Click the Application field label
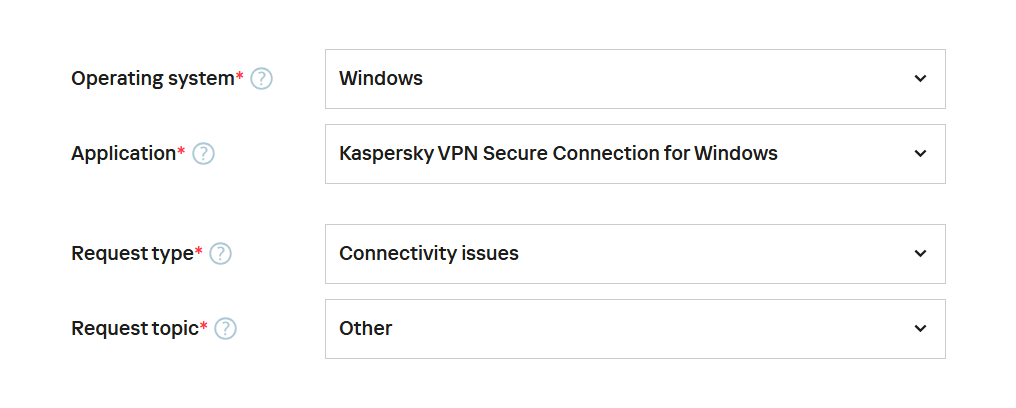 click(x=123, y=154)
